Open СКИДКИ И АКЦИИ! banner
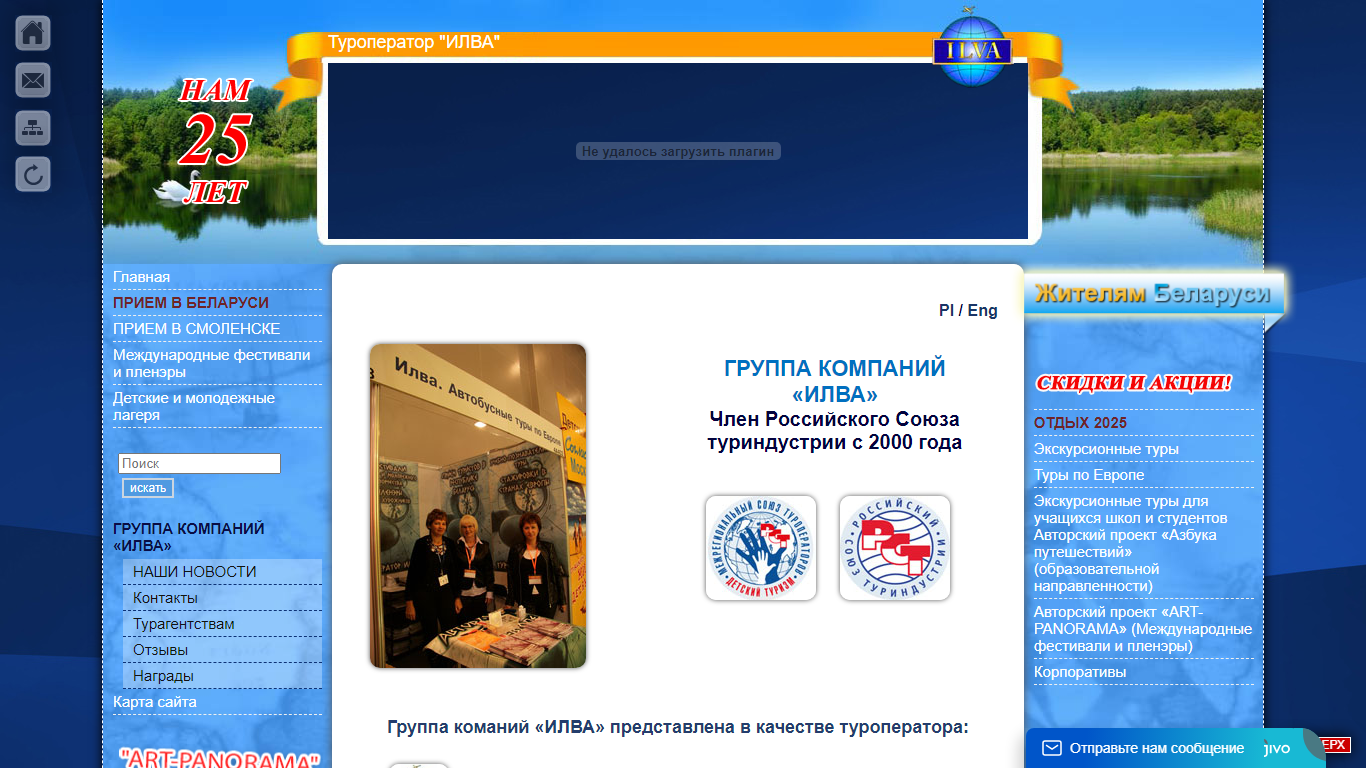1366x768 pixels. point(1133,383)
